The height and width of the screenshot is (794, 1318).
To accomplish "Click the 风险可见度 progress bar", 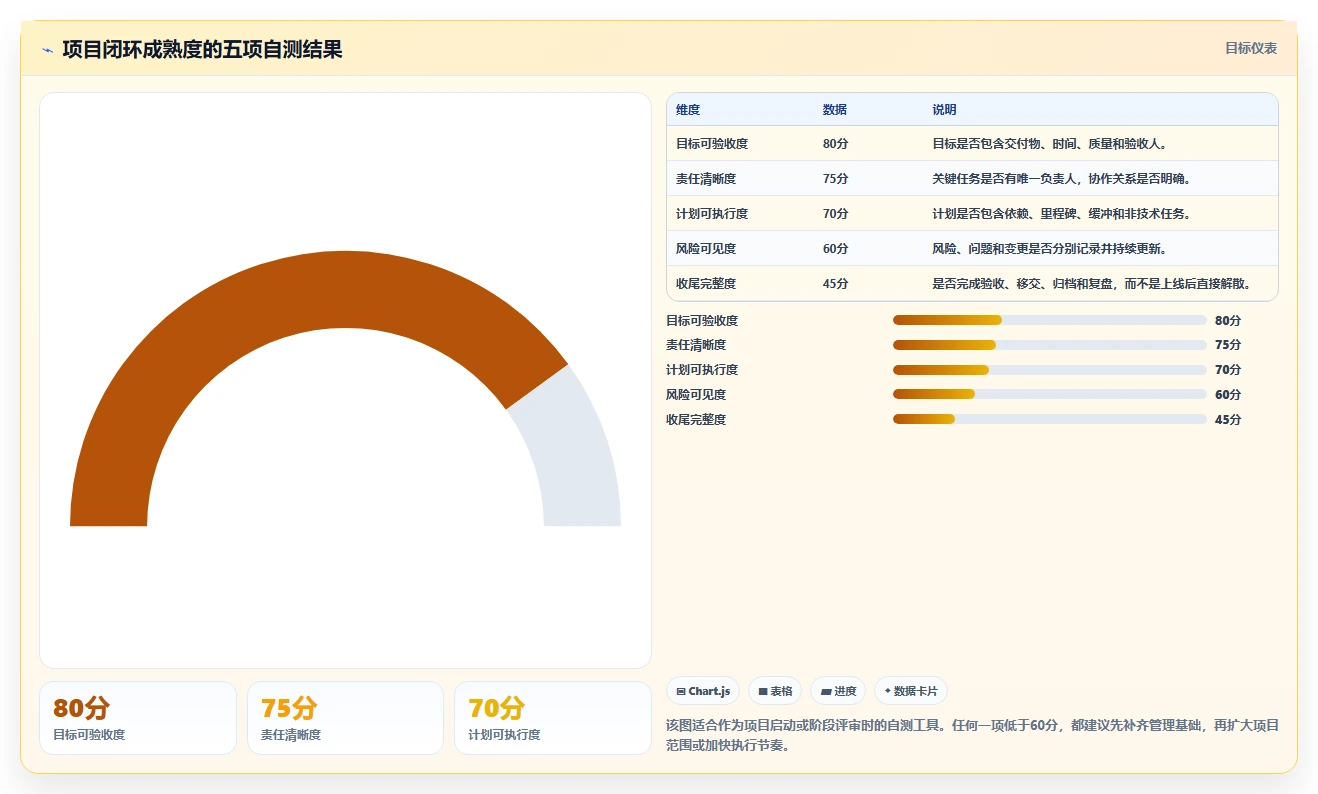I will tap(1050, 394).
